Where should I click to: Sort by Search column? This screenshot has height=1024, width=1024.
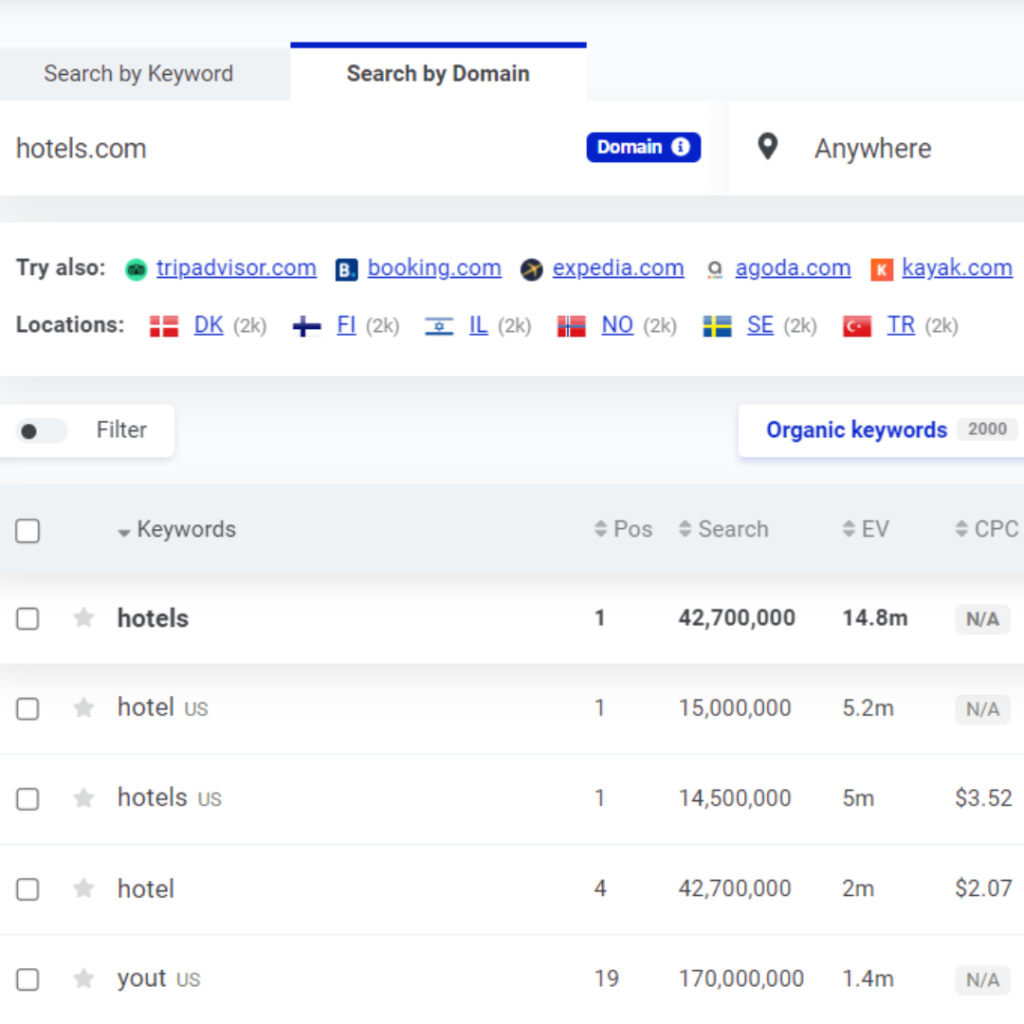click(724, 529)
